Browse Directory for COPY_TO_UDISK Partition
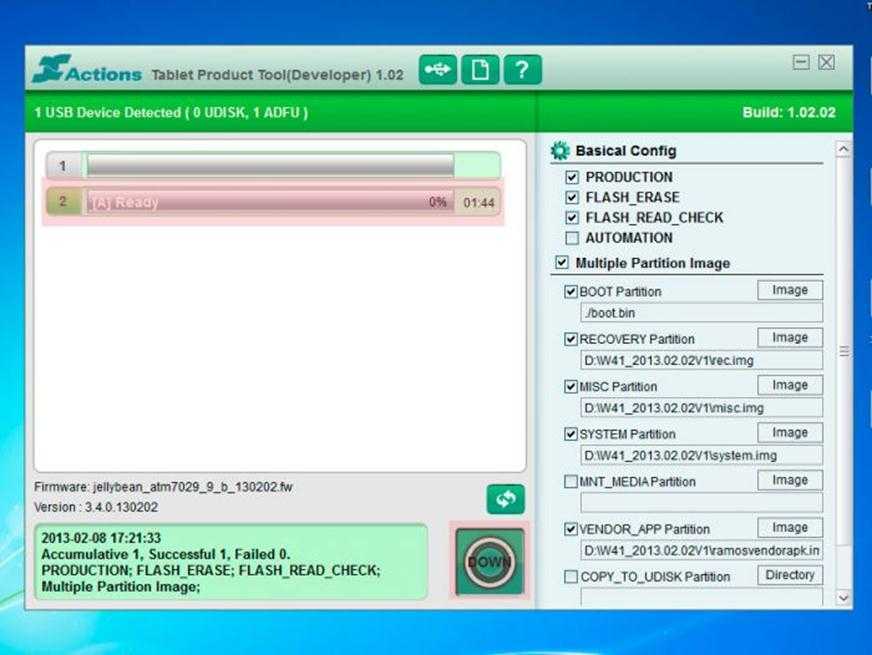 coord(789,576)
